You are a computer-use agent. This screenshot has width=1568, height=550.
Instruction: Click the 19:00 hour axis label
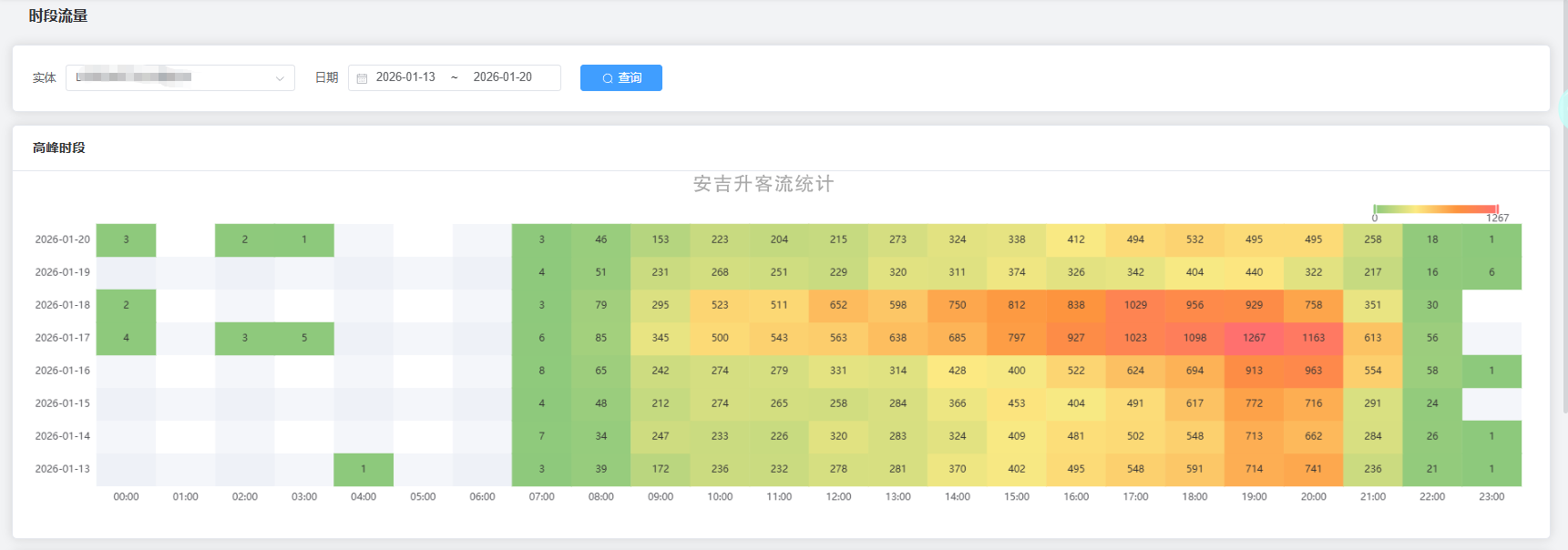(1254, 497)
